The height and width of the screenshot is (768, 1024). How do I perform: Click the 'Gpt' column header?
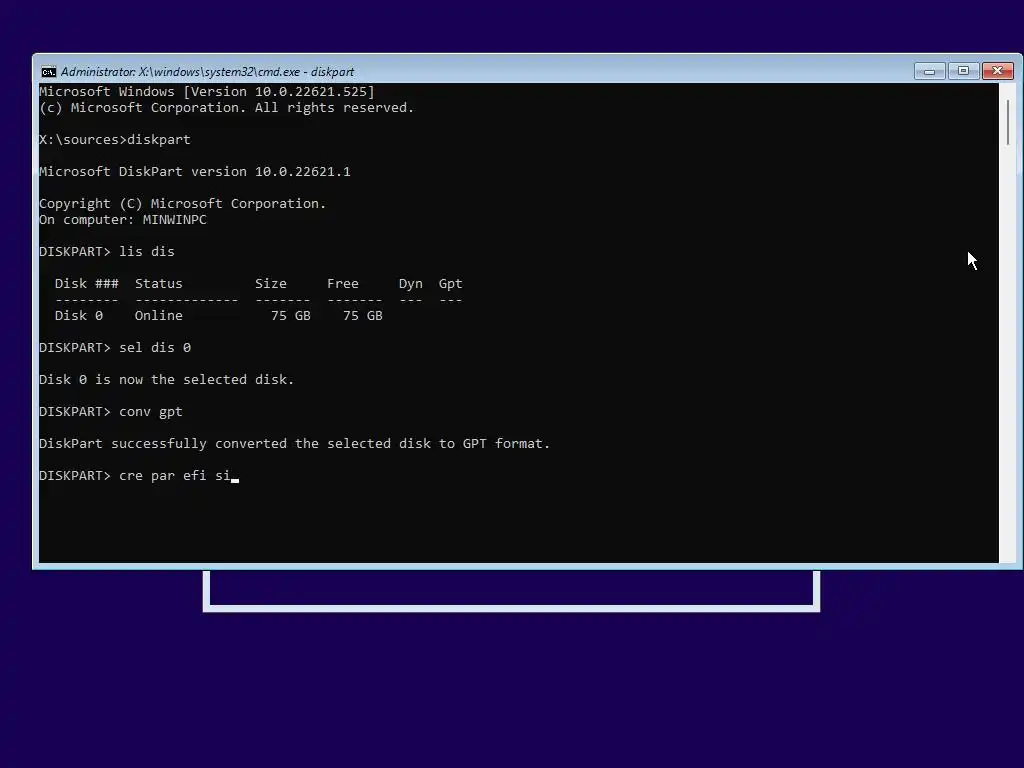pos(451,284)
